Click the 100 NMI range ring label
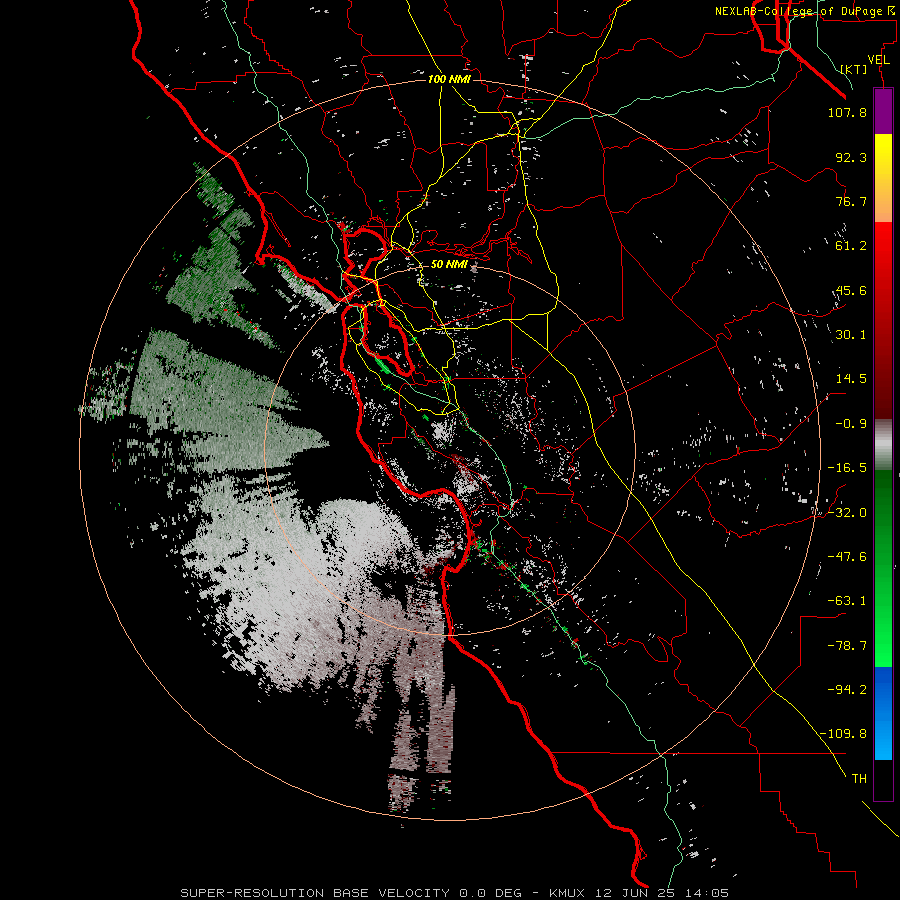Image resolution: width=900 pixels, height=900 pixels. pos(449,79)
